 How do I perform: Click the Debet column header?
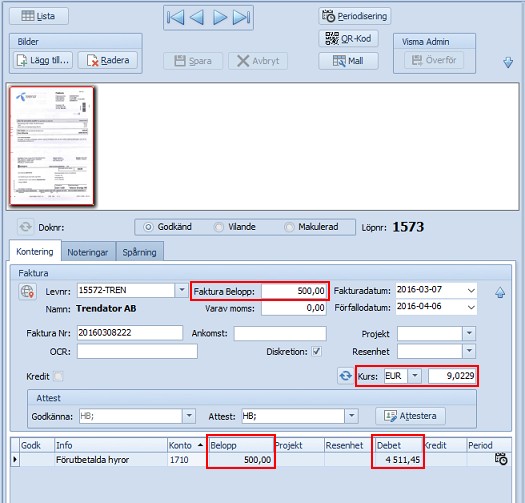pyautogui.click(x=398, y=445)
